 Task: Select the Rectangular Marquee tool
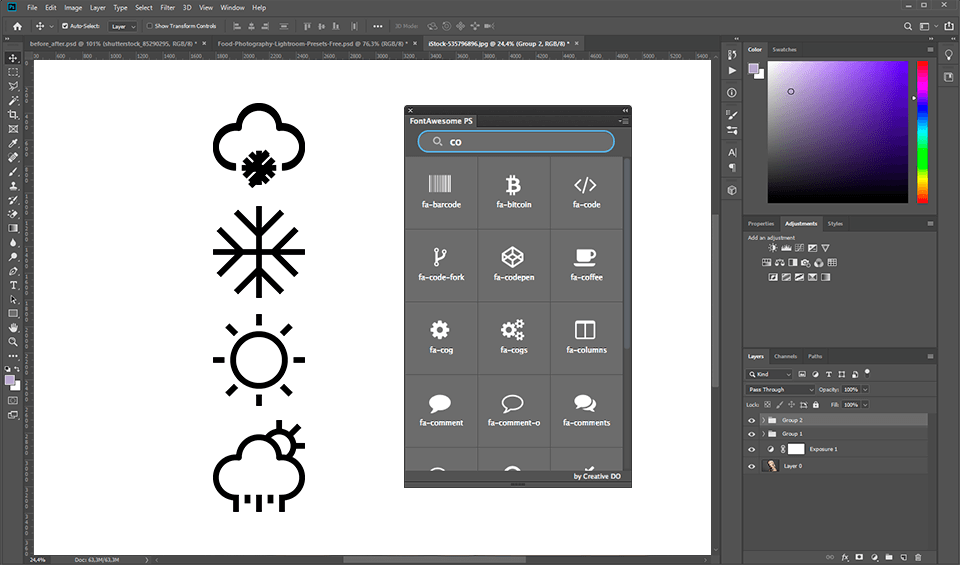point(13,72)
